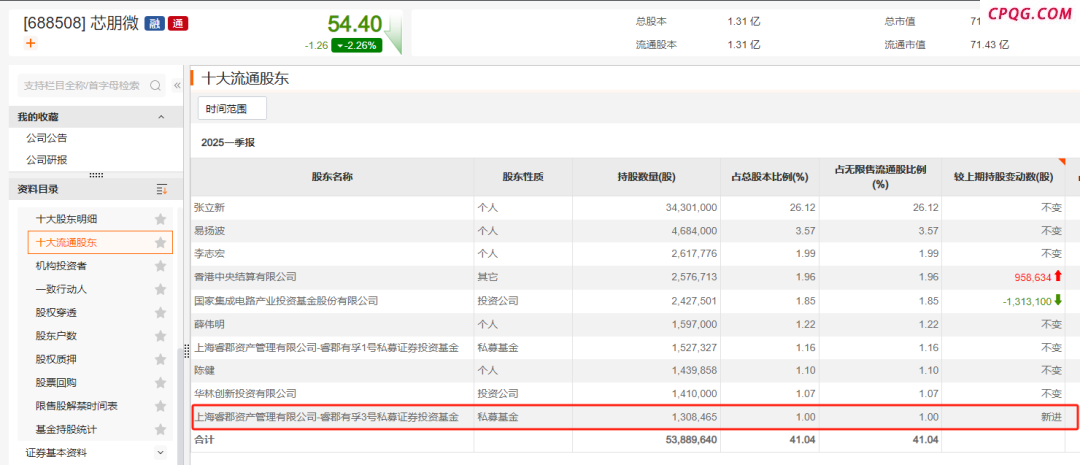Screen dimensions: 1080x465
Task: Click the green -2.26% change badge
Action: [357, 45]
